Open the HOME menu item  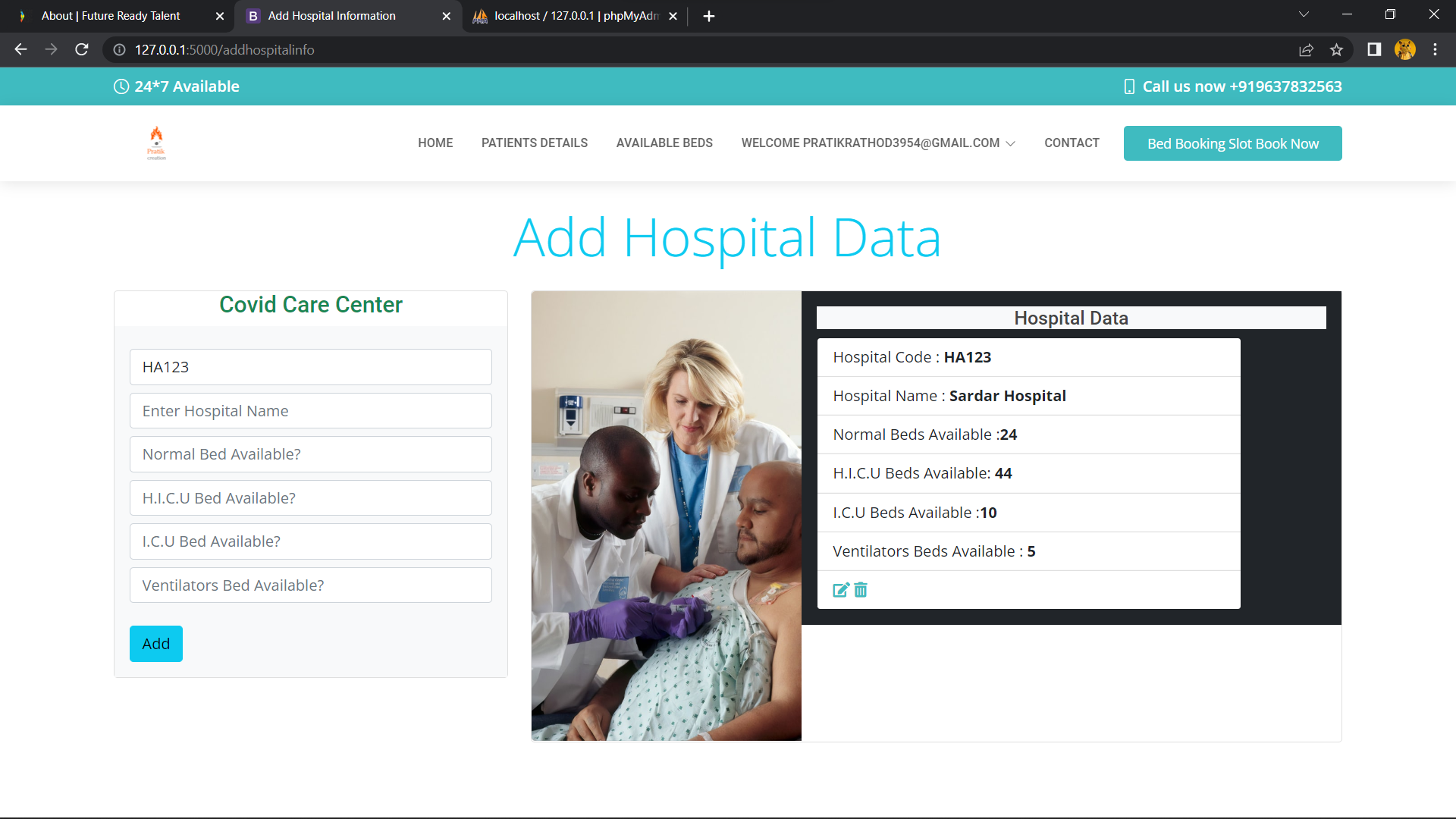tap(435, 143)
